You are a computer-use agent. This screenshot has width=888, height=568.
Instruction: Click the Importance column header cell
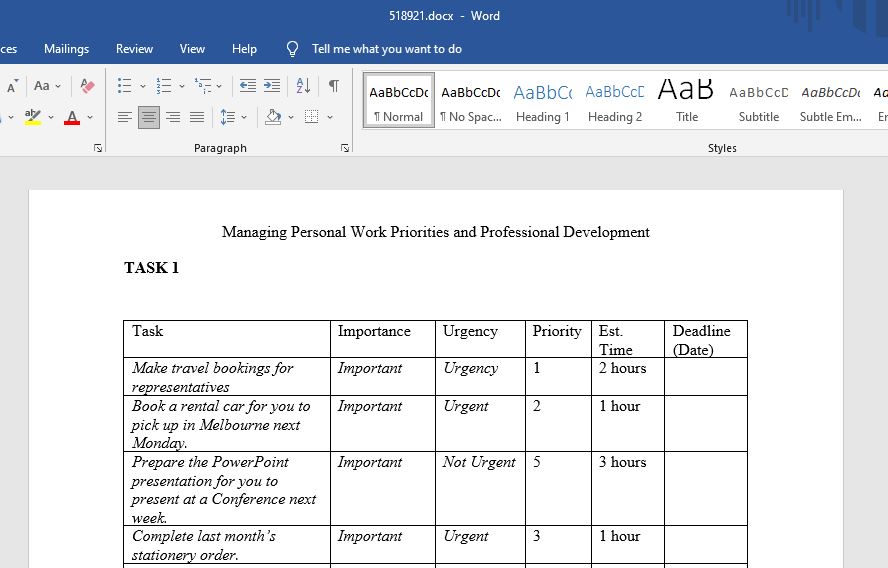[x=383, y=339]
